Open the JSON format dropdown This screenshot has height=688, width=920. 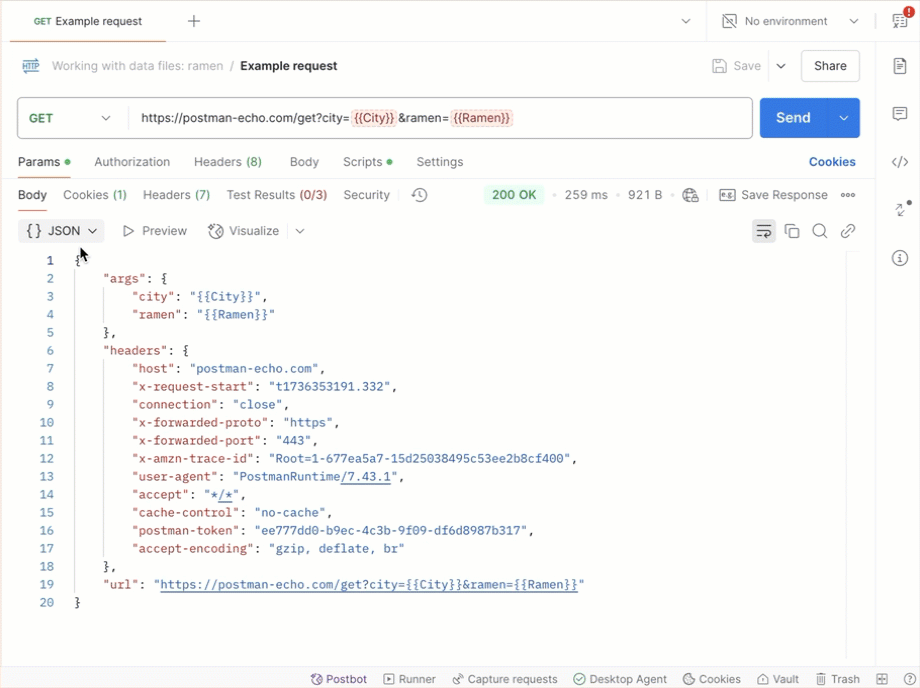[60, 230]
